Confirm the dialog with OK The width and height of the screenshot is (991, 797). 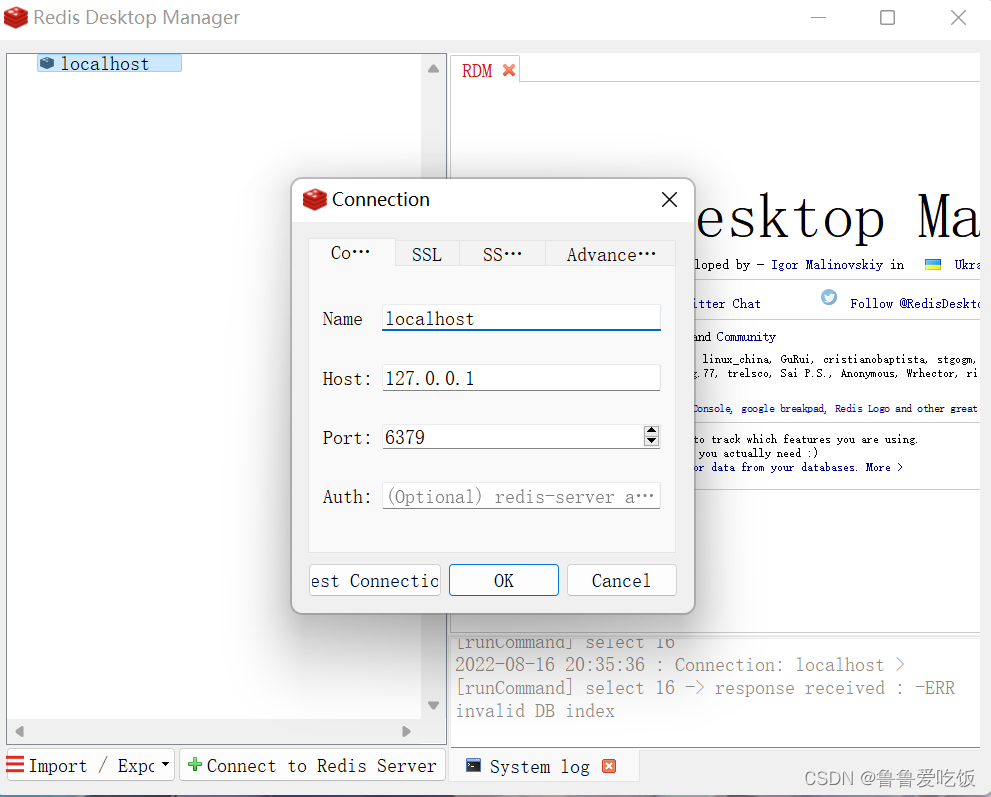pyautogui.click(x=504, y=580)
